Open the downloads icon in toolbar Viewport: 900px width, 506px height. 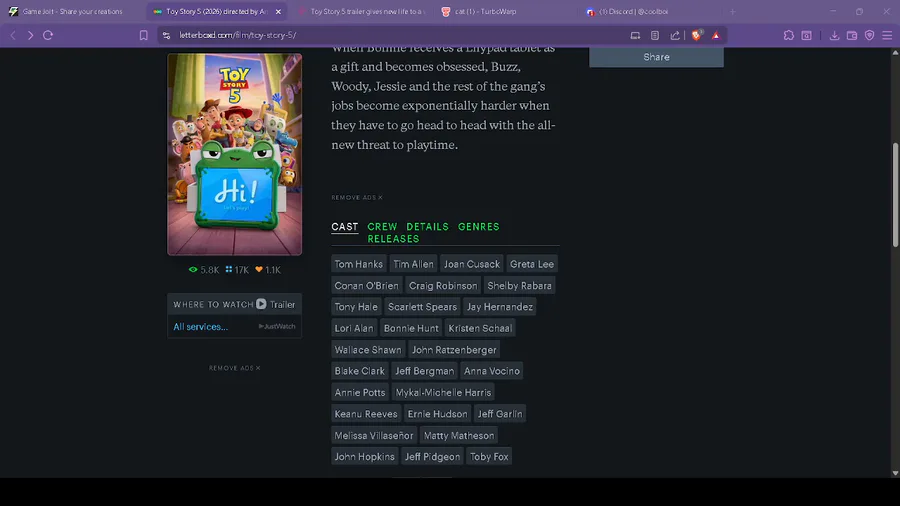point(834,35)
